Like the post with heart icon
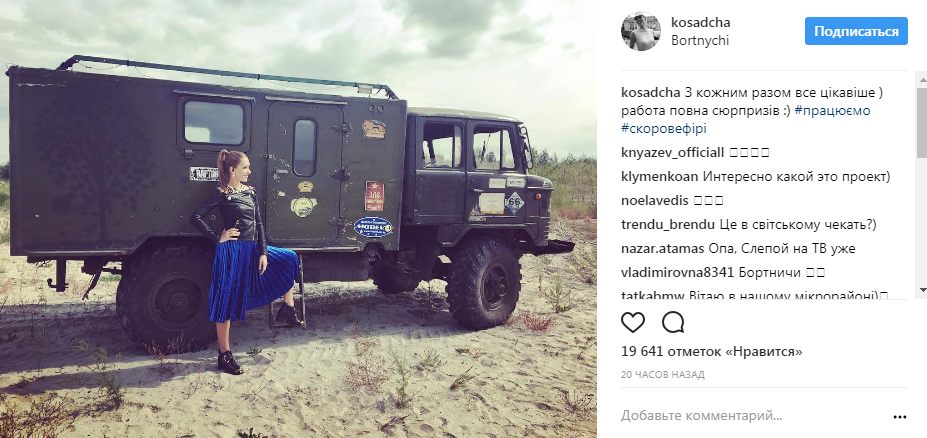 point(633,322)
